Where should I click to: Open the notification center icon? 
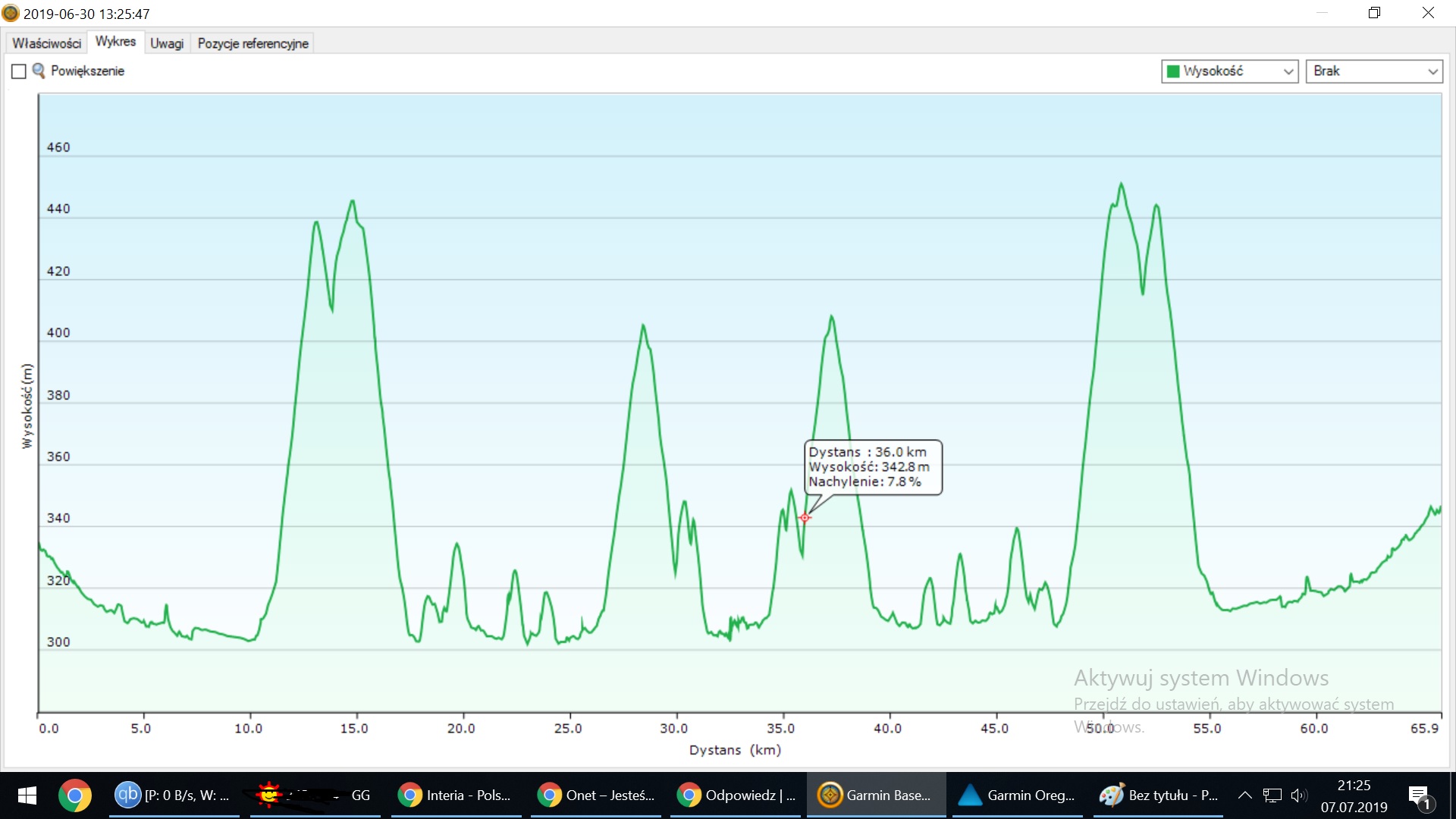(x=1419, y=796)
